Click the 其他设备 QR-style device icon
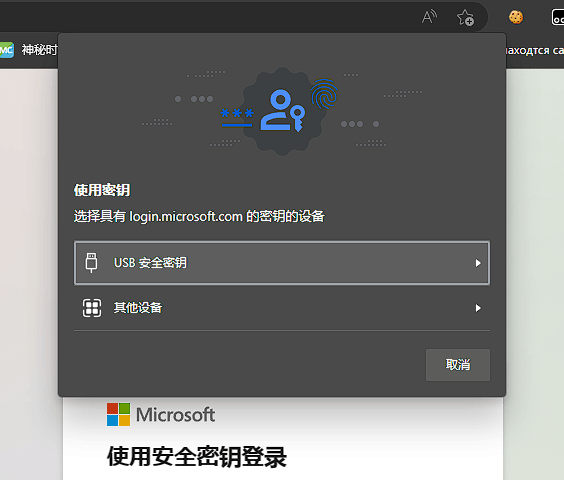This screenshot has height=480, width=564. coord(92,308)
